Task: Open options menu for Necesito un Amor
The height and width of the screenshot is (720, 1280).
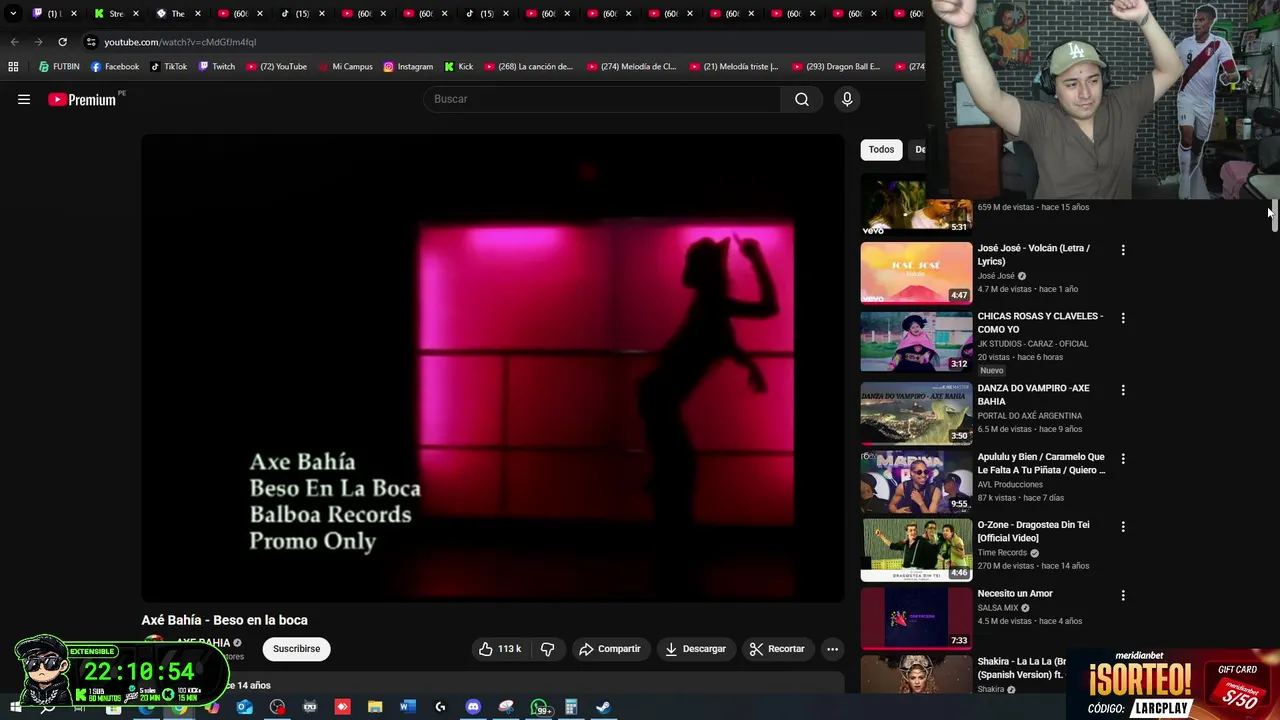Action: click(1123, 595)
